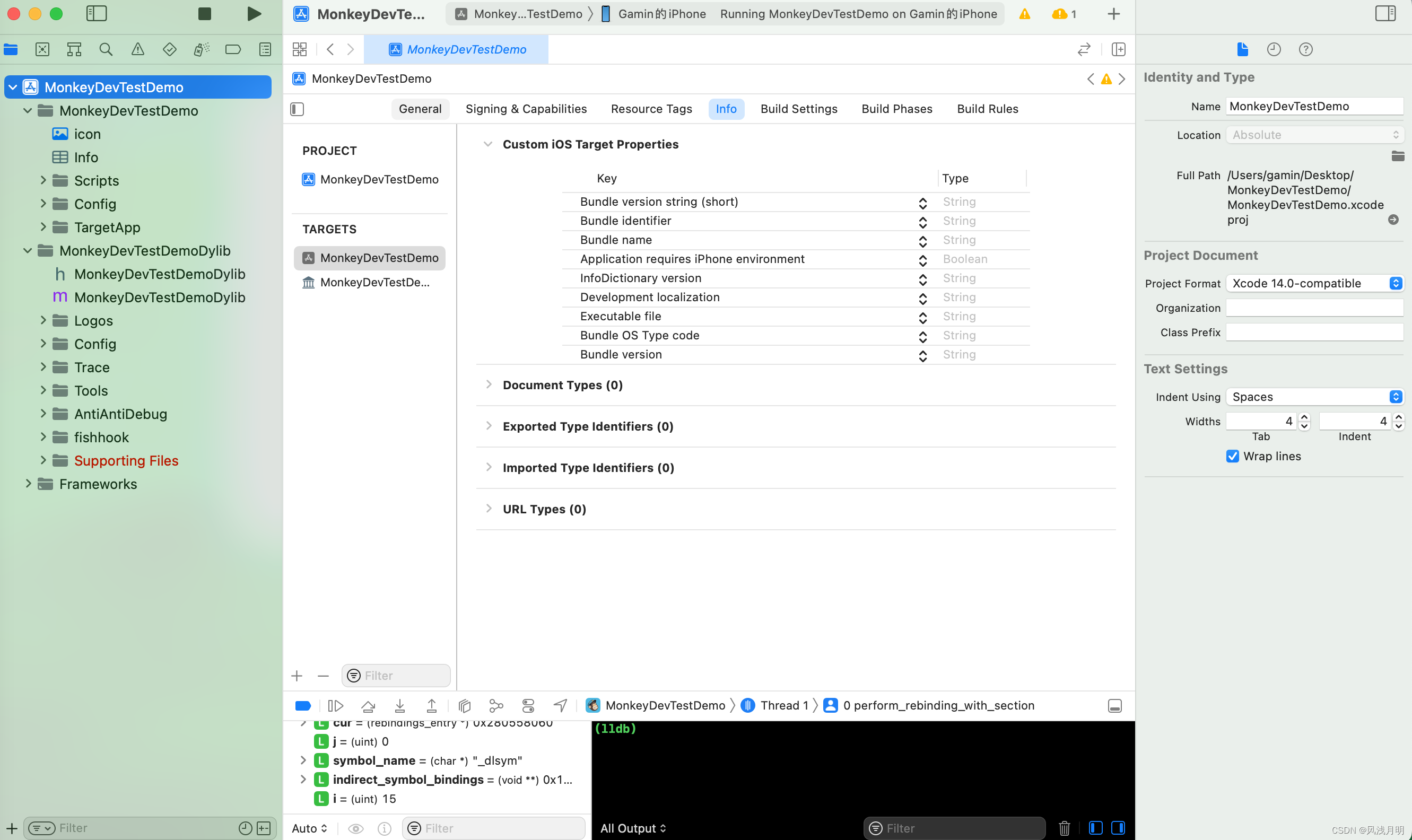Continue program execution in debug bar
Screen dimensions: 1412x840
pyautogui.click(x=336, y=705)
